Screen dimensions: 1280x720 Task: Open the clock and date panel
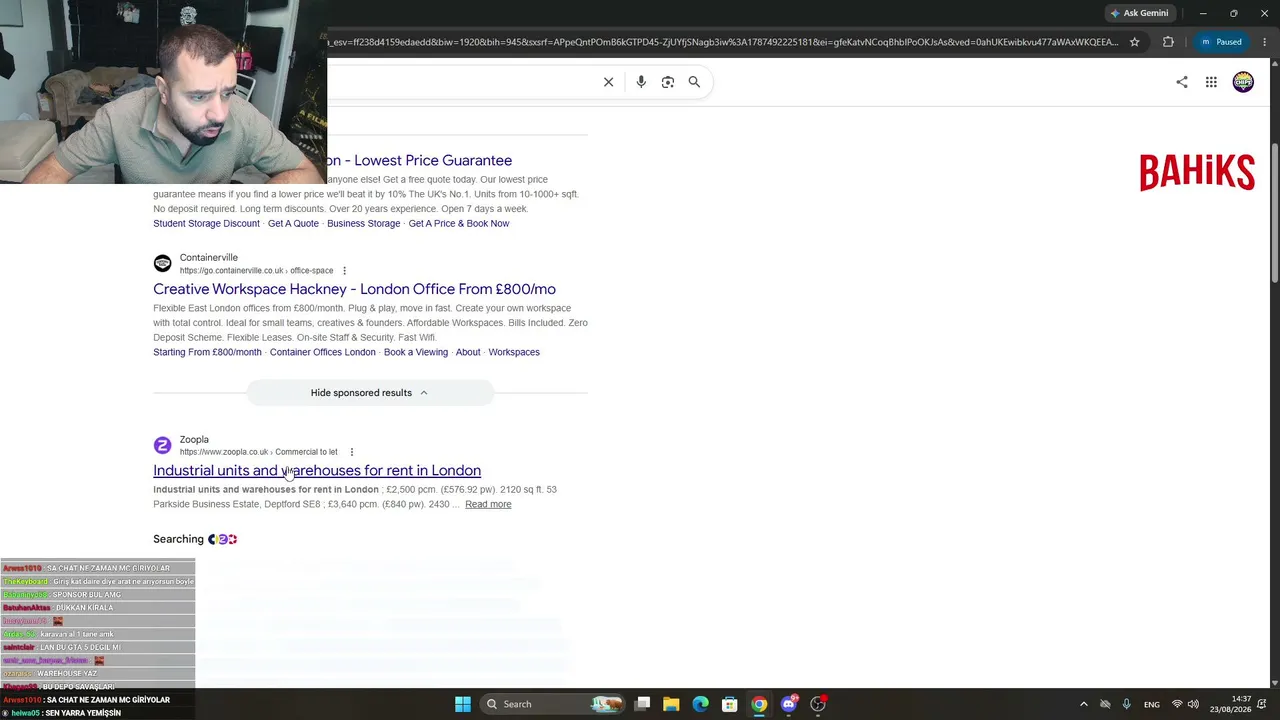(x=1231, y=704)
